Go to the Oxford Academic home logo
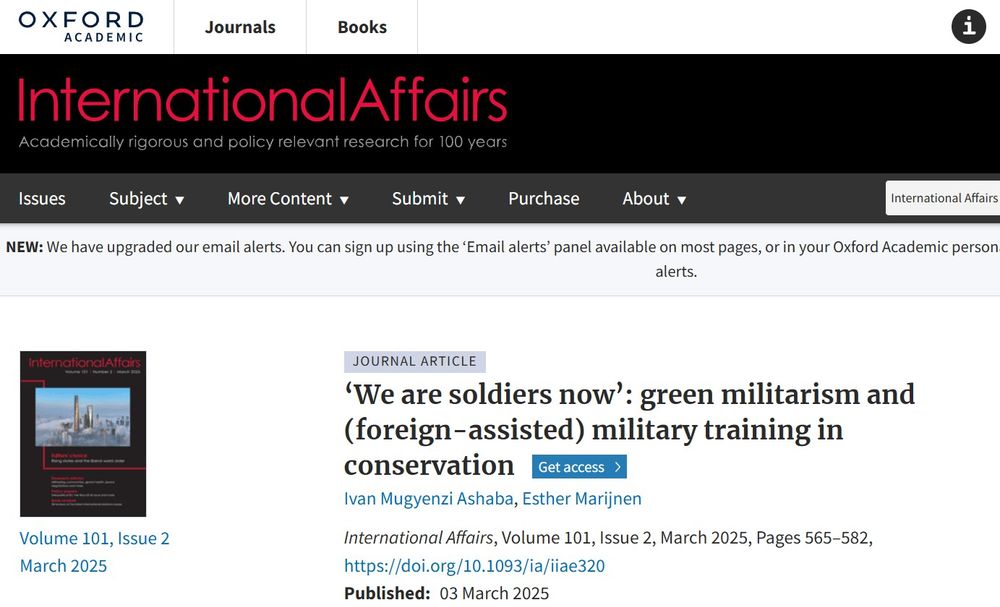The width and height of the screenshot is (1000, 607). pos(81,27)
